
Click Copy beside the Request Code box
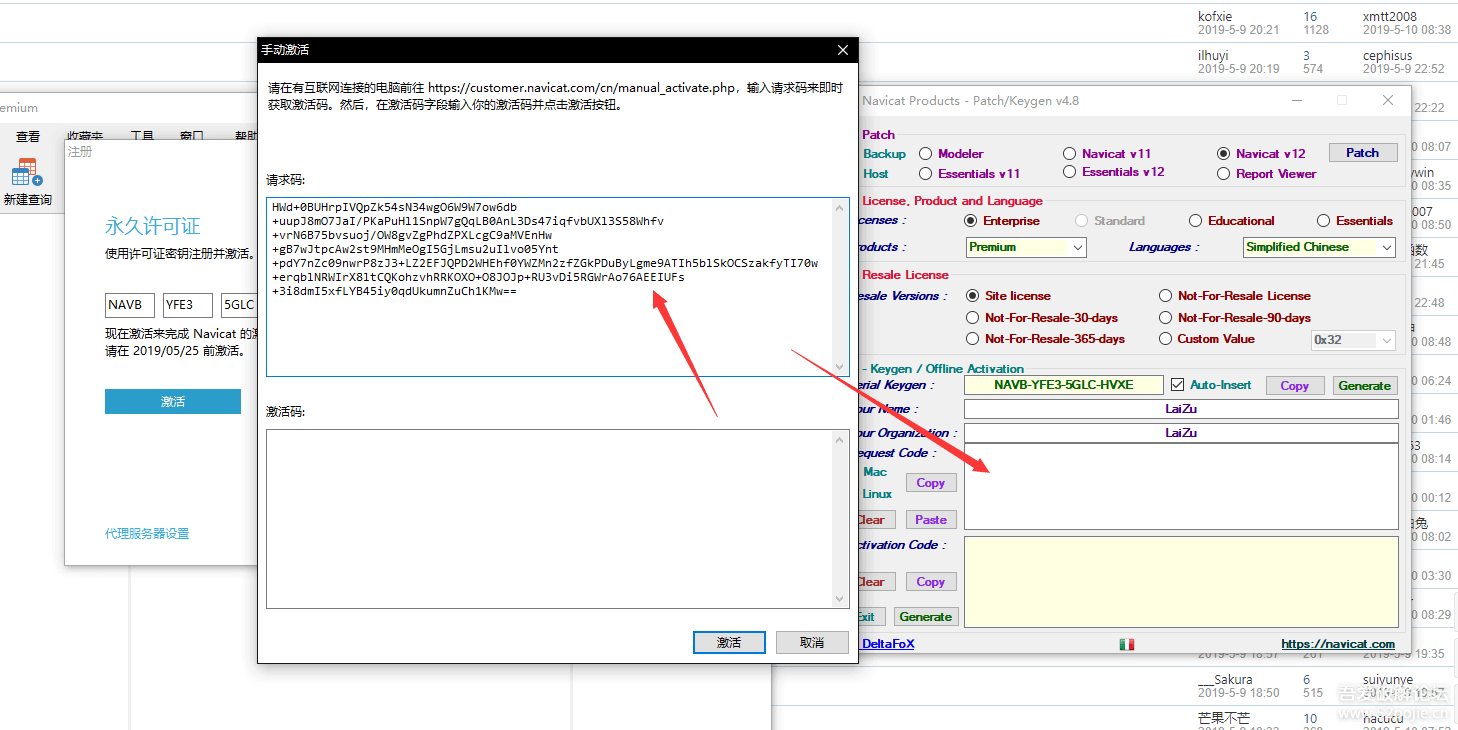(931, 483)
